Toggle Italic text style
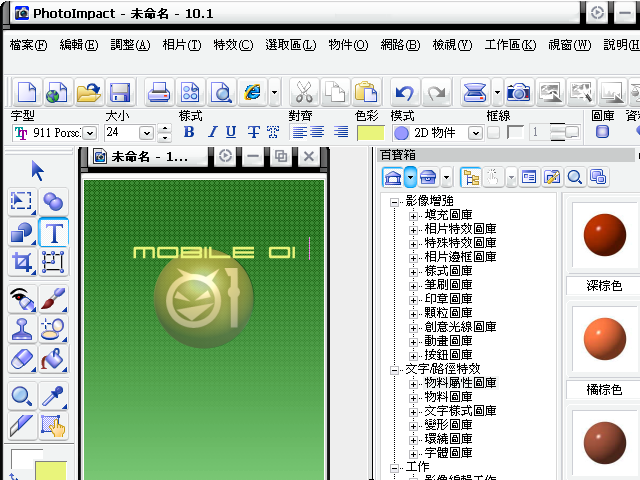Image resolution: width=640 pixels, height=480 pixels. 211,132
